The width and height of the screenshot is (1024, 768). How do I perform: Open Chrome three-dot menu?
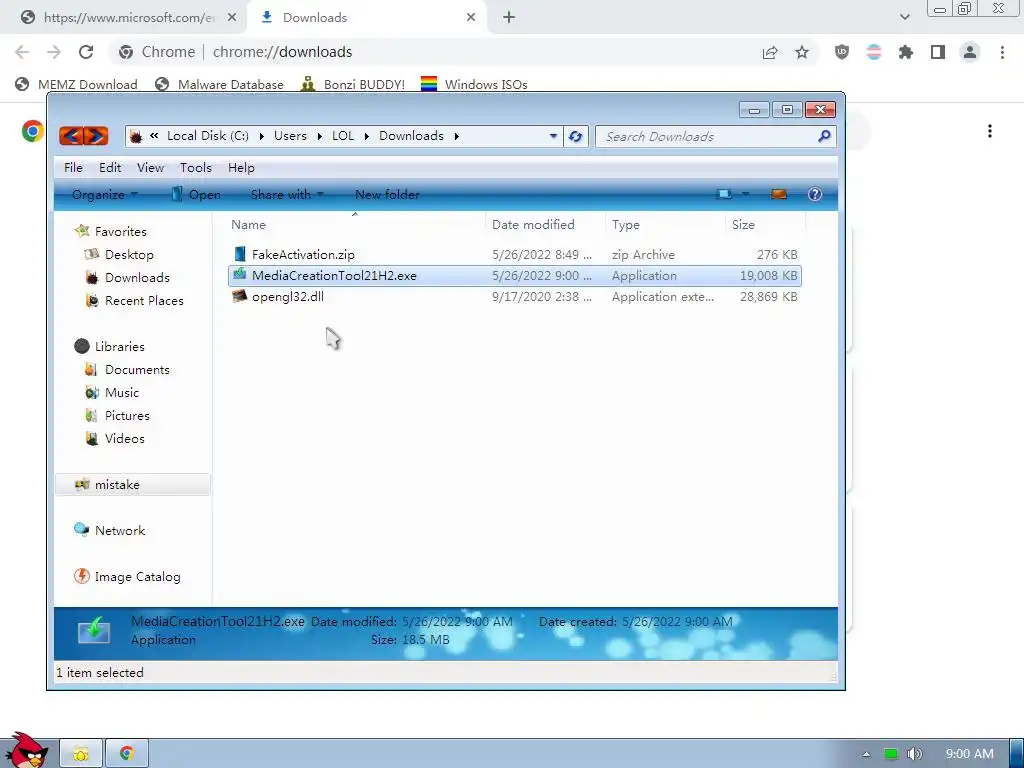1002,52
